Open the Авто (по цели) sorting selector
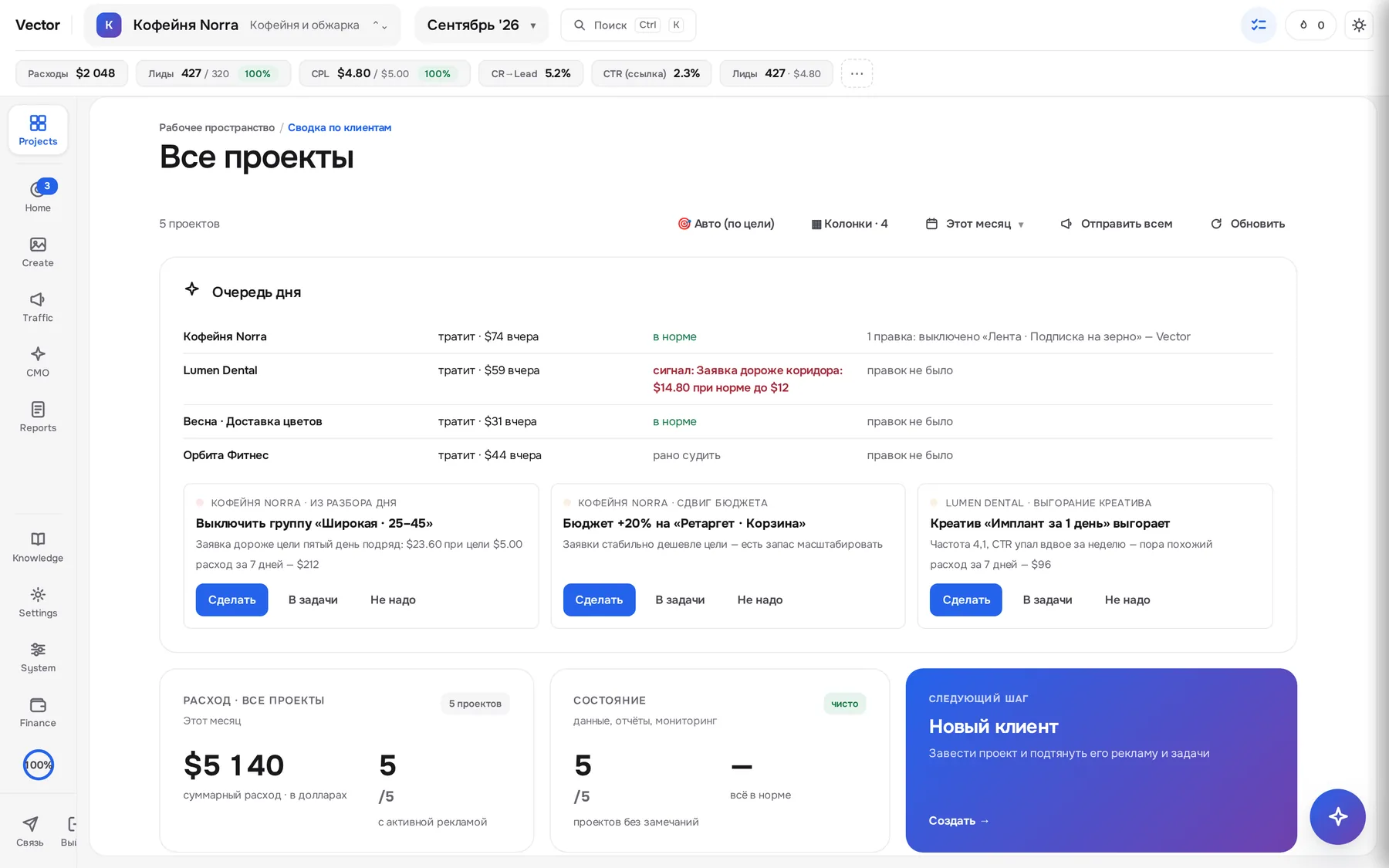This screenshot has width=1389, height=868. [x=726, y=224]
